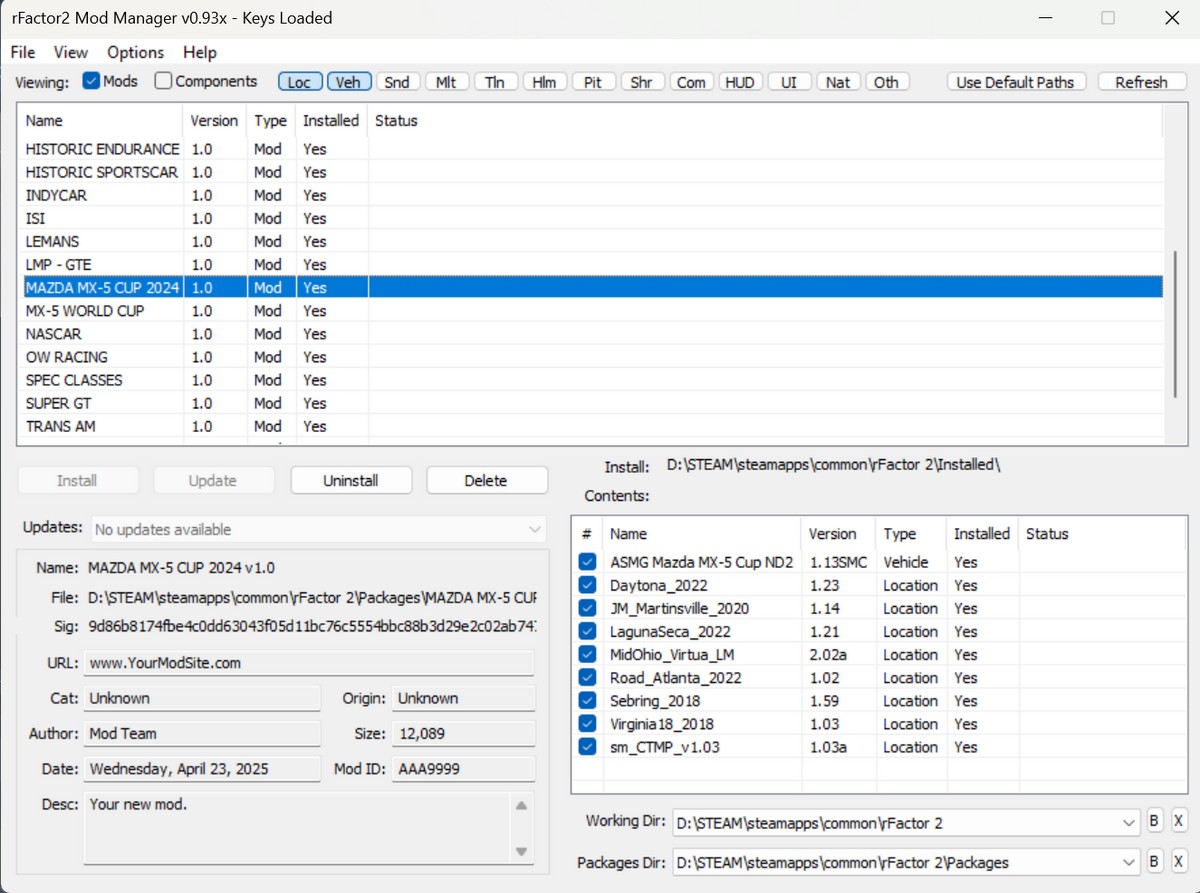Open the Help menu
Screen dimensions: 1200x893
tap(200, 52)
